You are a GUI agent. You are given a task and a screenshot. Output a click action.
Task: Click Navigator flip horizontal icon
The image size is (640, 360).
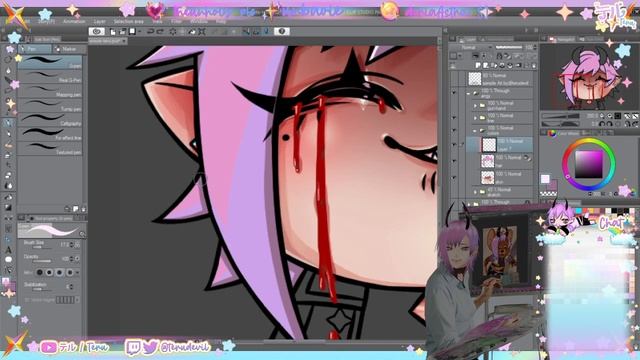(x=627, y=124)
